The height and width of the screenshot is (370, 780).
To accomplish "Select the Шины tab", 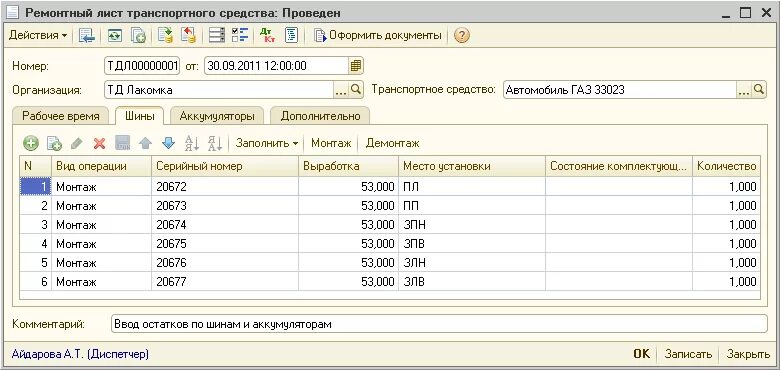I will [x=139, y=116].
